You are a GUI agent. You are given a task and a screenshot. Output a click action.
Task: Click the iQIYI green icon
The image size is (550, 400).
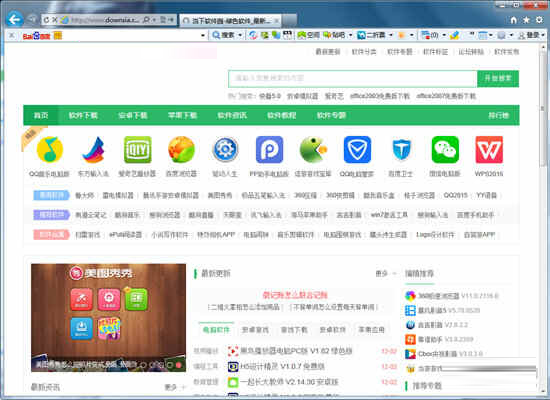coord(138,150)
